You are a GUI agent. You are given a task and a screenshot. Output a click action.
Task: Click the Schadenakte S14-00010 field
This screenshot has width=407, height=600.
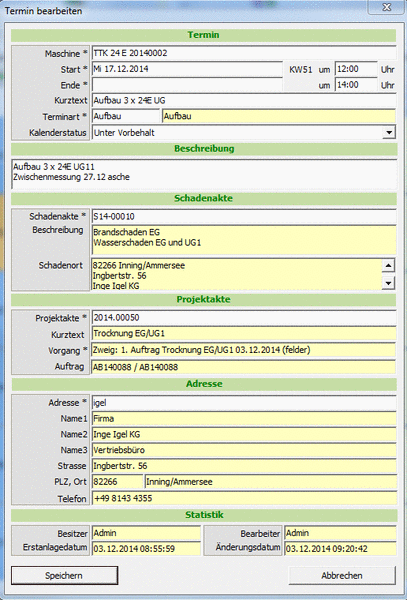pyautogui.click(x=244, y=216)
